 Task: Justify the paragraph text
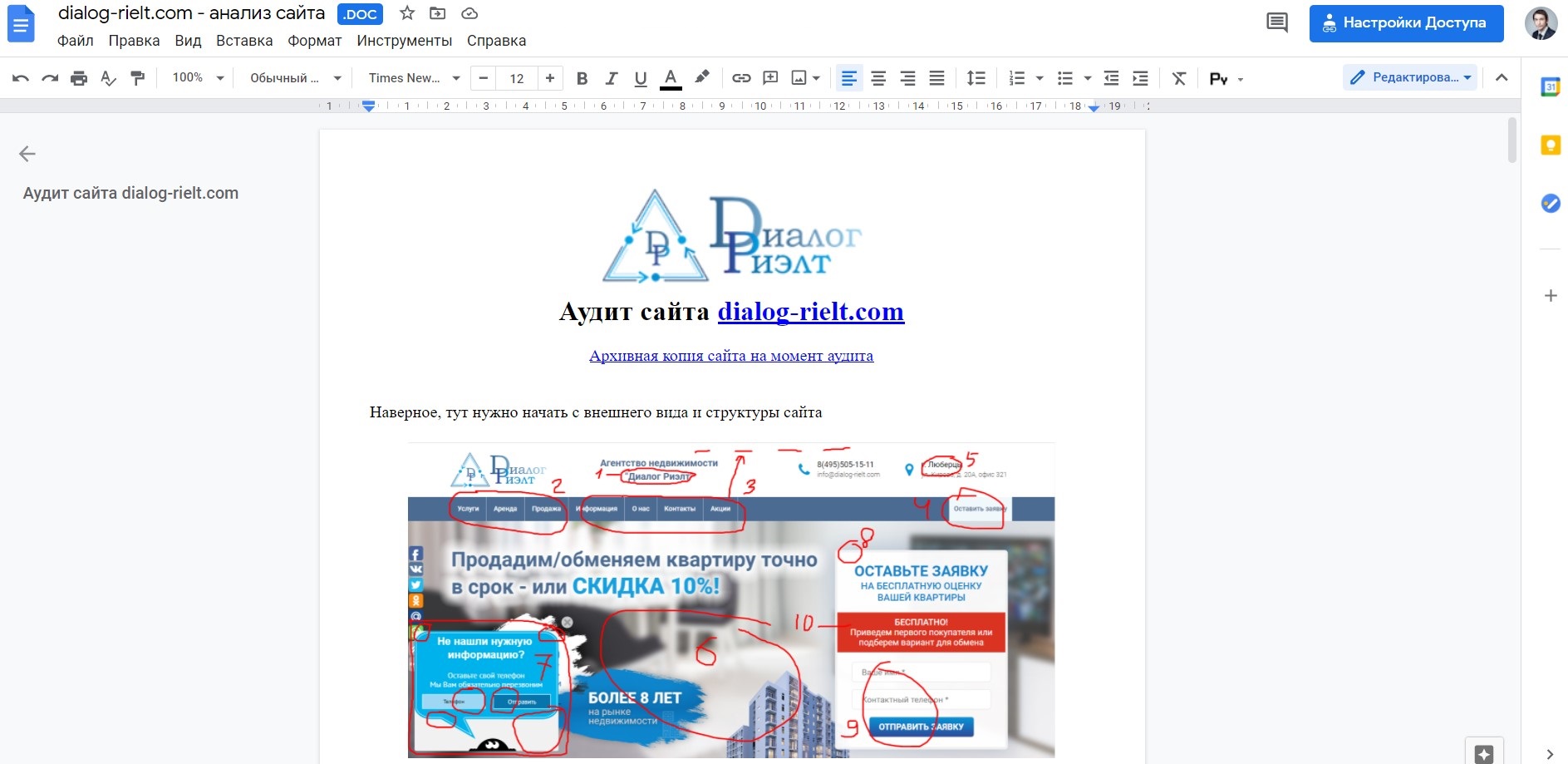[x=936, y=78]
